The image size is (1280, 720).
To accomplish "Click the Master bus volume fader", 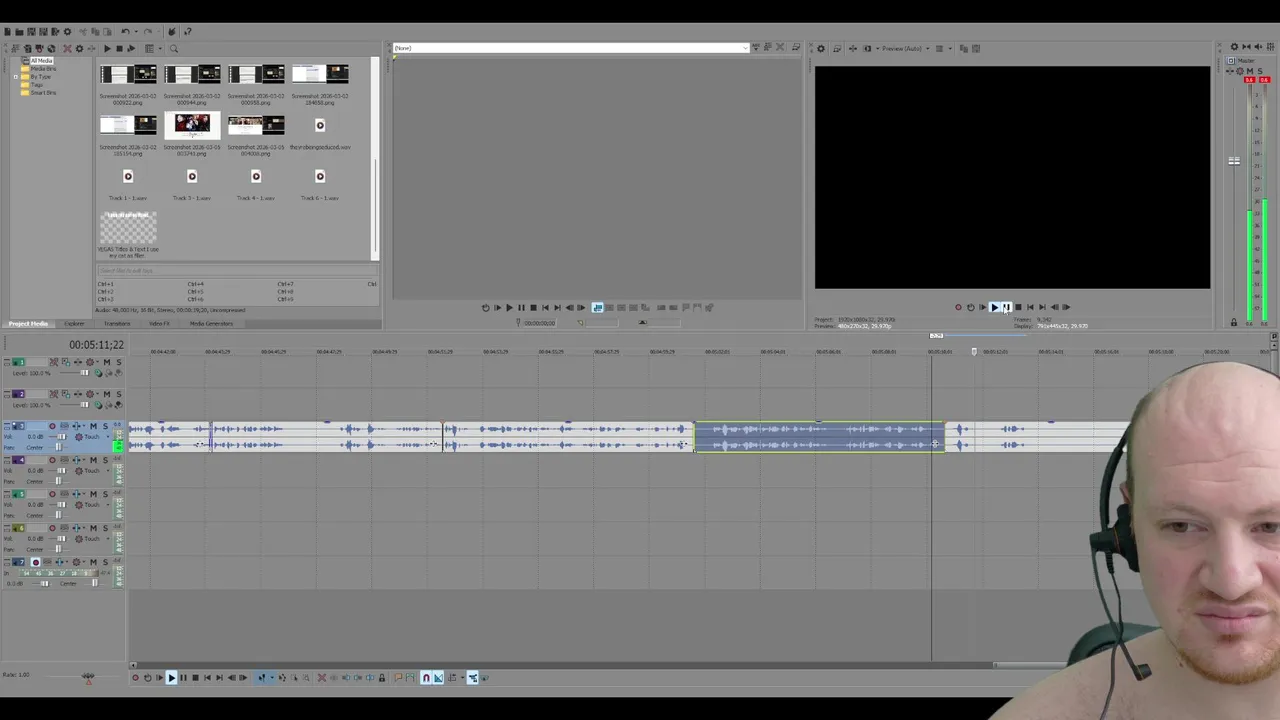I will click(x=1234, y=160).
